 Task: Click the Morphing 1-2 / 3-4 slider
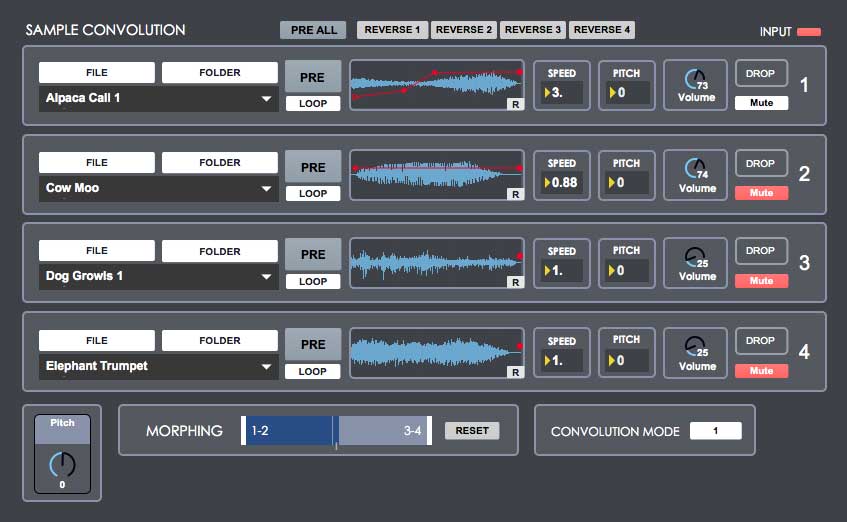pos(336,431)
